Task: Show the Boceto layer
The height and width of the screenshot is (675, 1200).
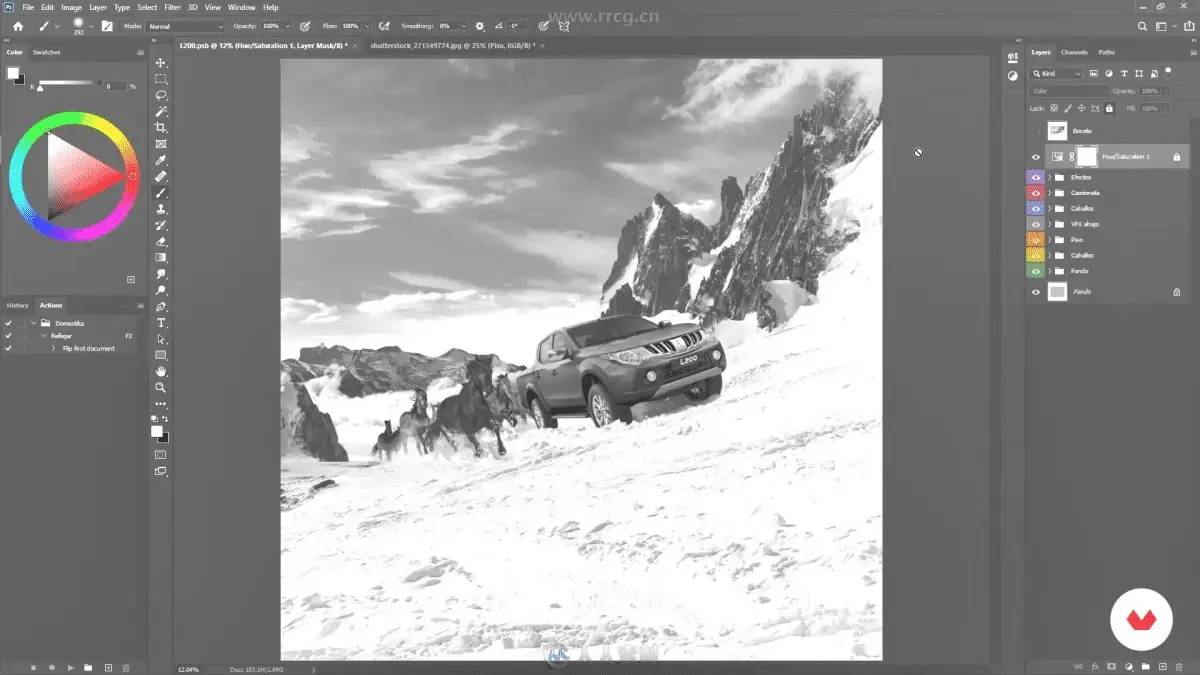Action: click(1035, 130)
